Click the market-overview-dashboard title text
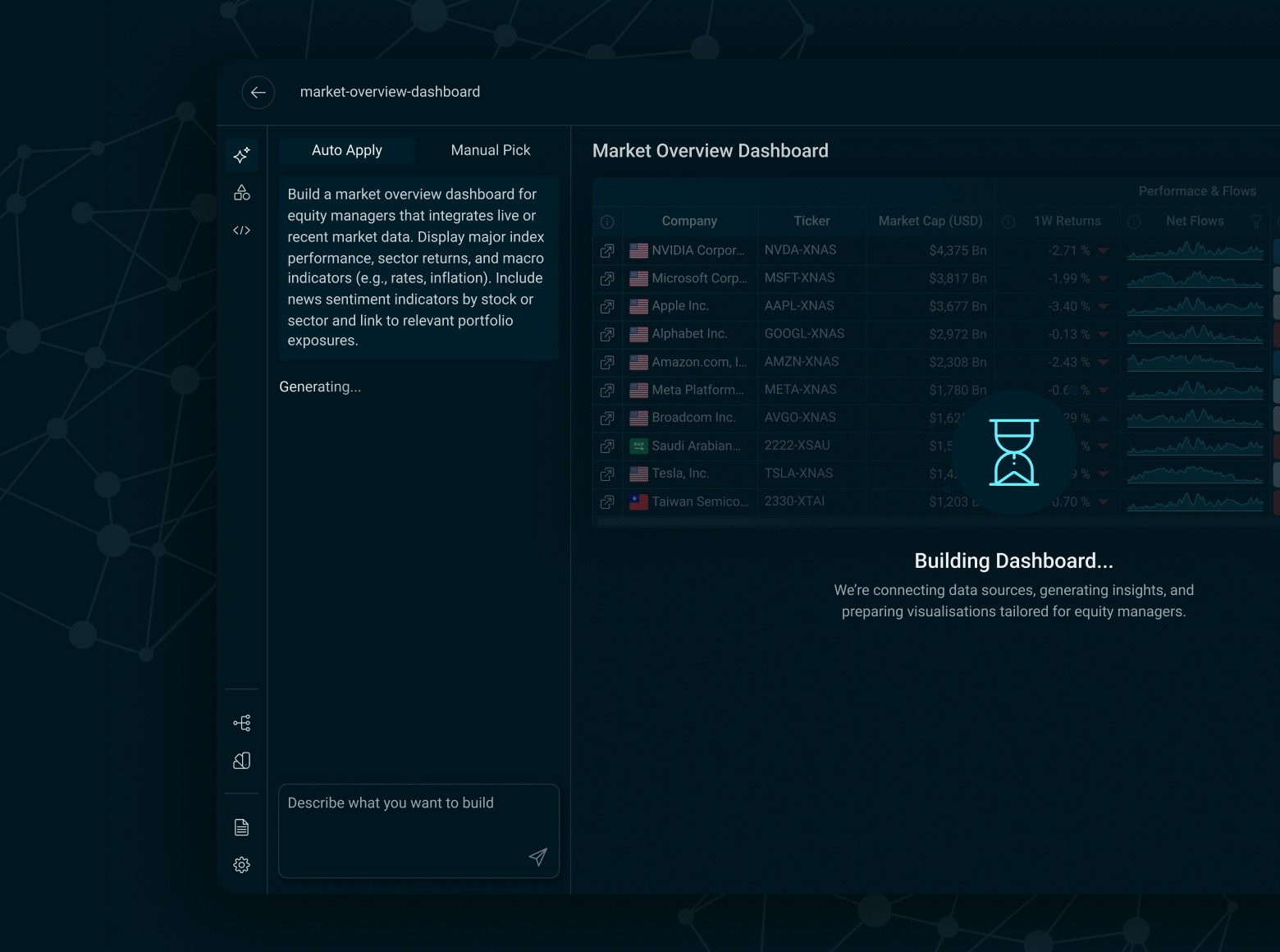This screenshot has width=1280, height=952. coord(390,92)
